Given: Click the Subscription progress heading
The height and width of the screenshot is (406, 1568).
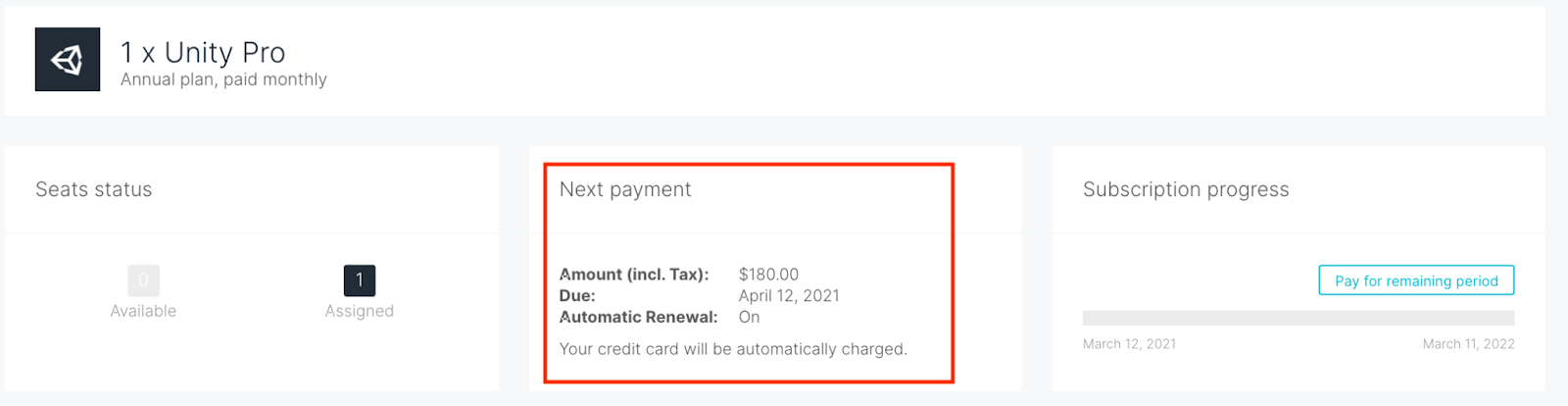Looking at the screenshot, I should pyautogui.click(x=1186, y=189).
